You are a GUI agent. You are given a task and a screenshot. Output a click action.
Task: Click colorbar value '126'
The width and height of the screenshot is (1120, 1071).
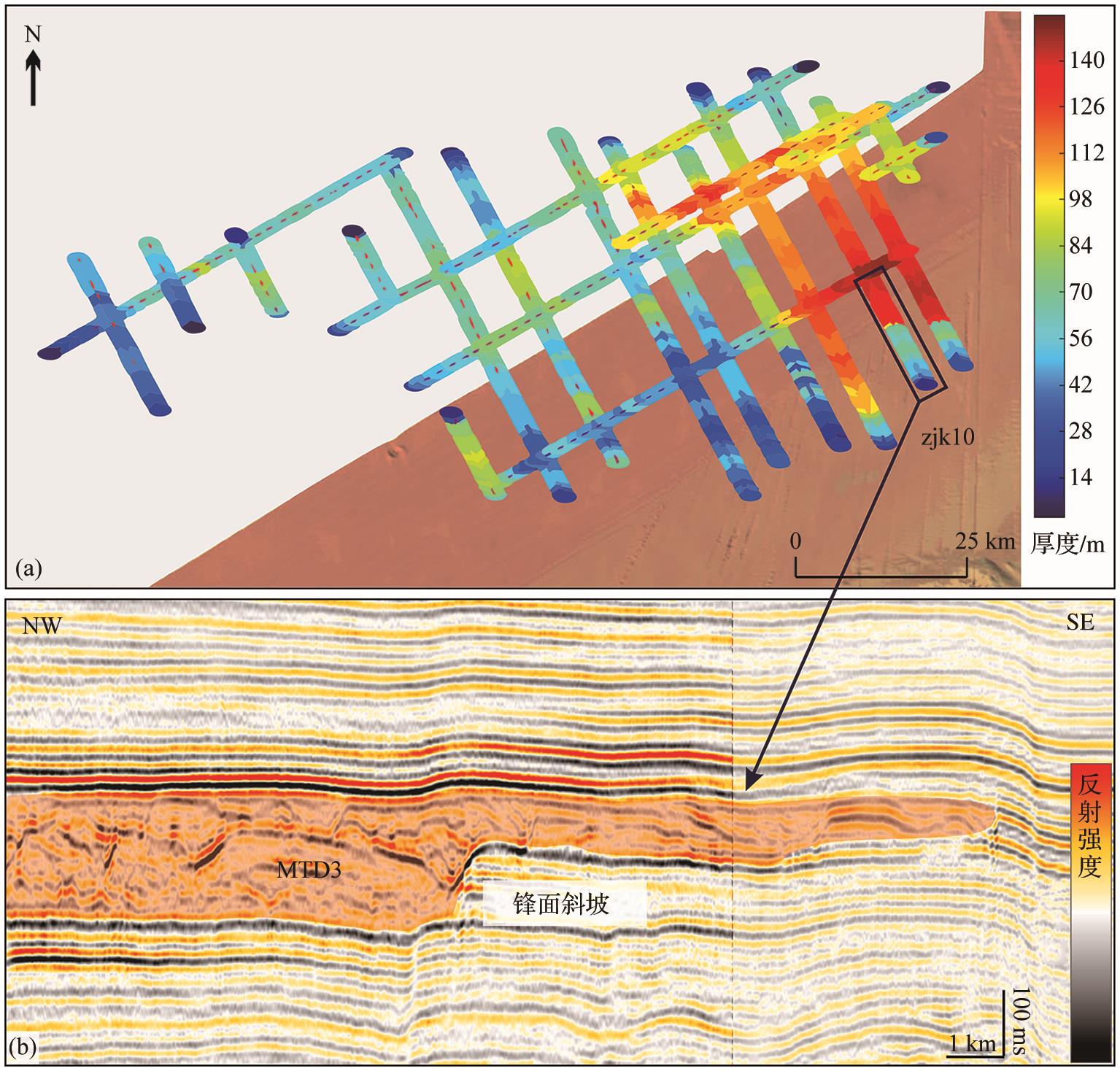point(1086,109)
